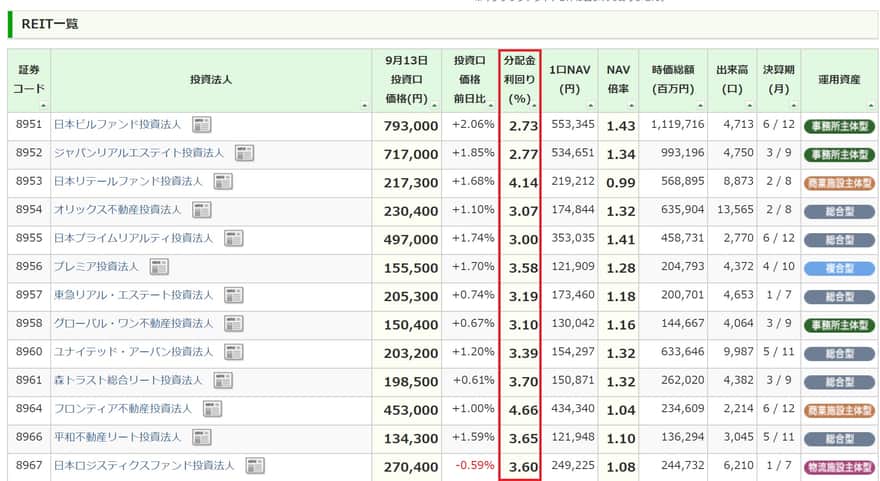880x481 pixels.
Task: Open news icon for 日本ビルファンド投資法人
Action: click(x=201, y=125)
